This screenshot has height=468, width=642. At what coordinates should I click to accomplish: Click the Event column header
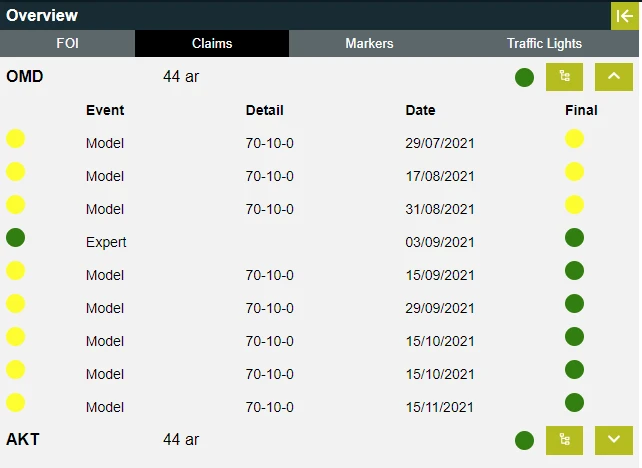point(105,110)
